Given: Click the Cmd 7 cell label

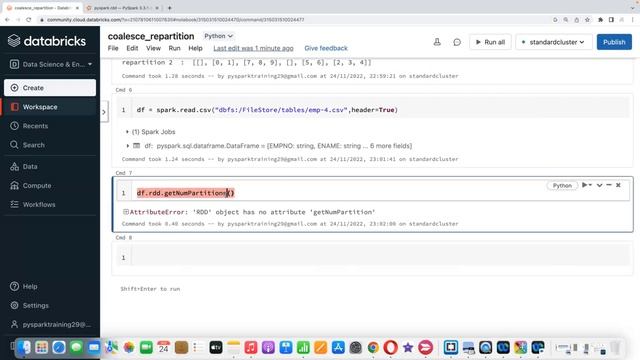Looking at the screenshot, I should point(124,173).
